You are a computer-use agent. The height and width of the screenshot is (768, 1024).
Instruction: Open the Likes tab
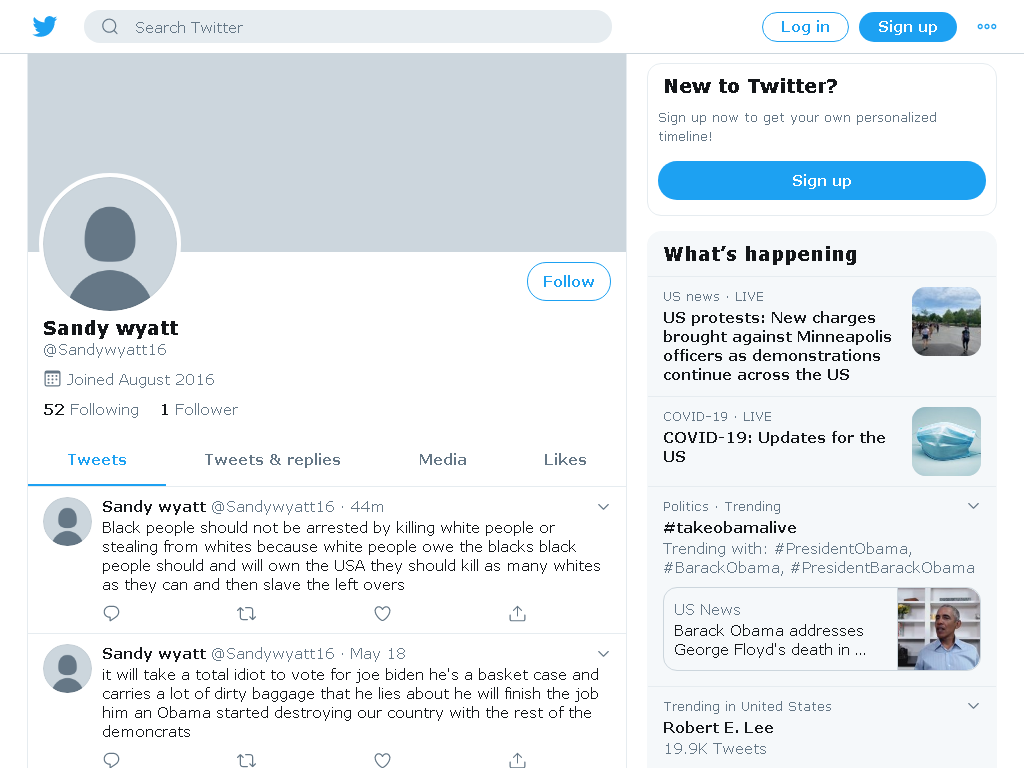click(565, 460)
